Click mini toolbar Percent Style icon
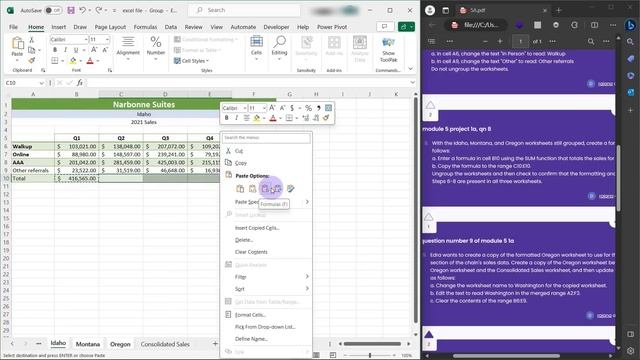The width and height of the screenshot is (640, 360). pyautogui.click(x=309, y=108)
